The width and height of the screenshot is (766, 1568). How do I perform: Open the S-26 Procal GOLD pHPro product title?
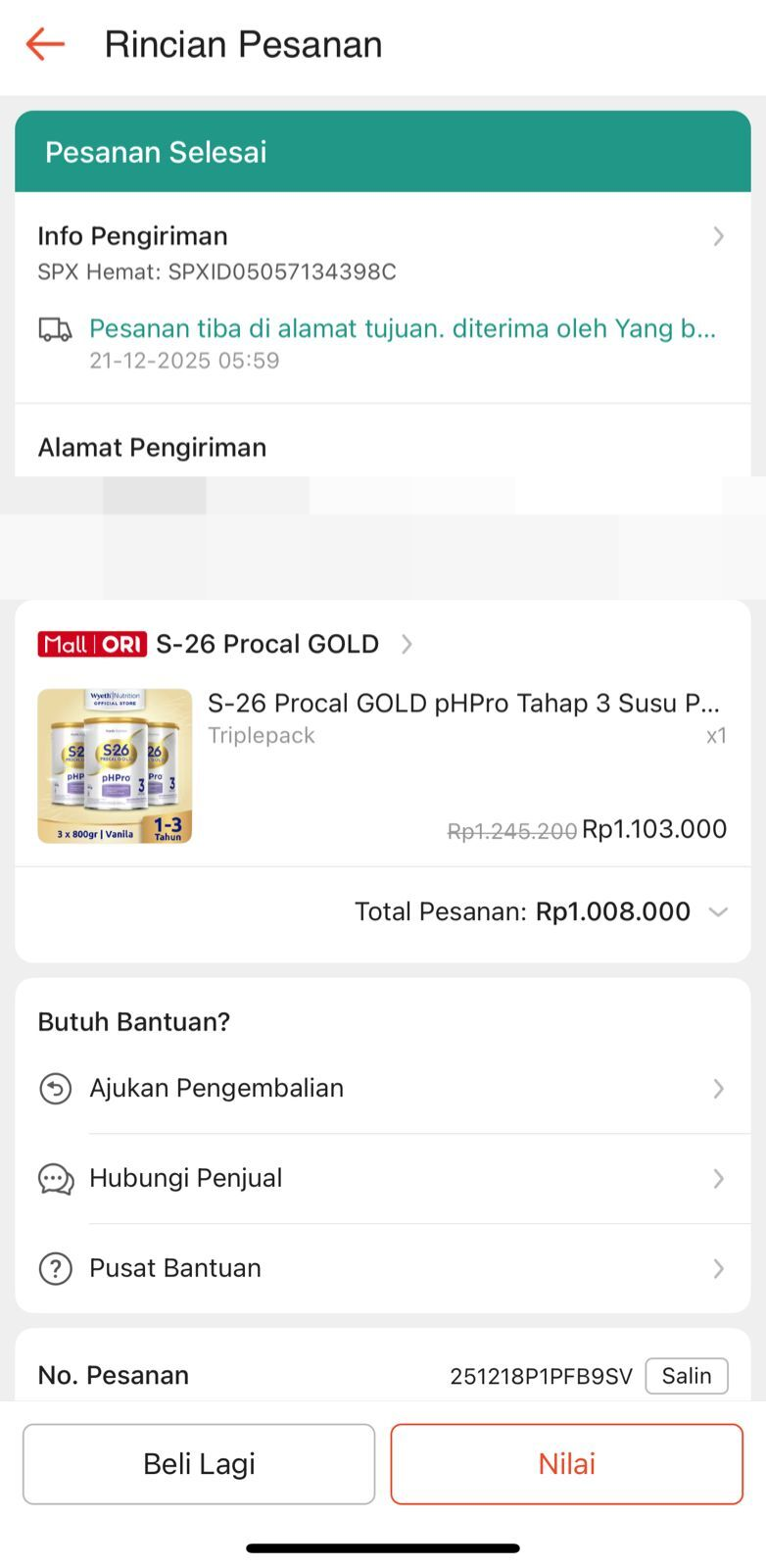pyautogui.click(x=463, y=704)
